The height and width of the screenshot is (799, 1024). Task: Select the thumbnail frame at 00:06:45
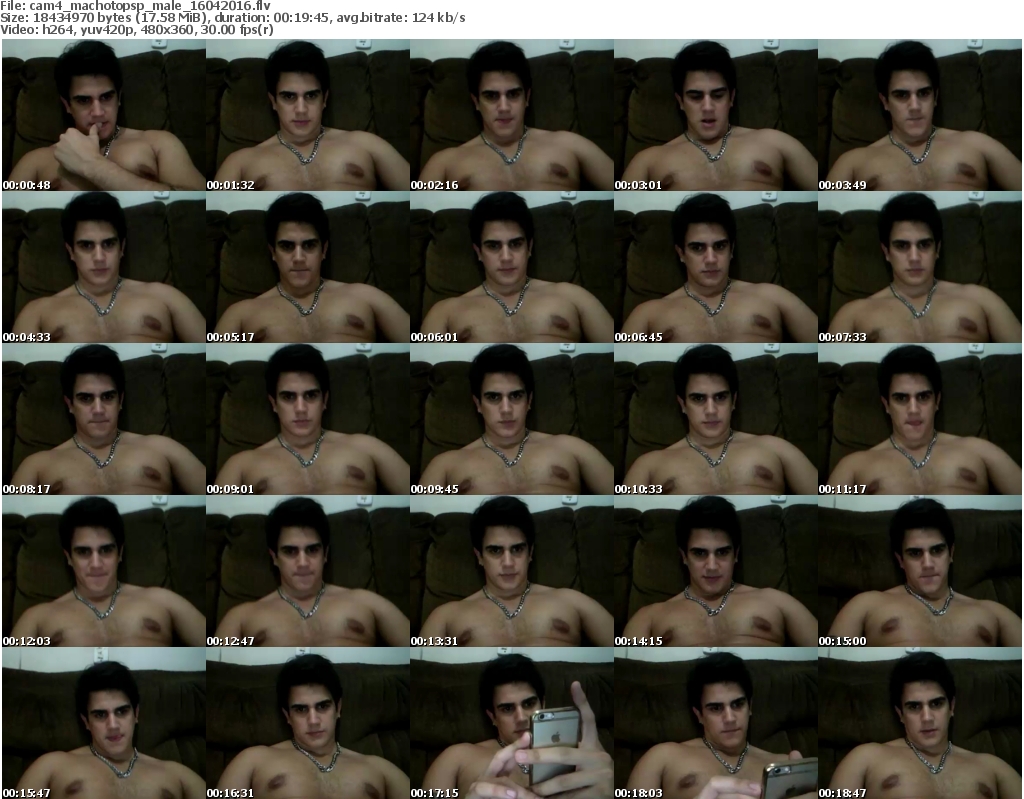tap(716, 267)
